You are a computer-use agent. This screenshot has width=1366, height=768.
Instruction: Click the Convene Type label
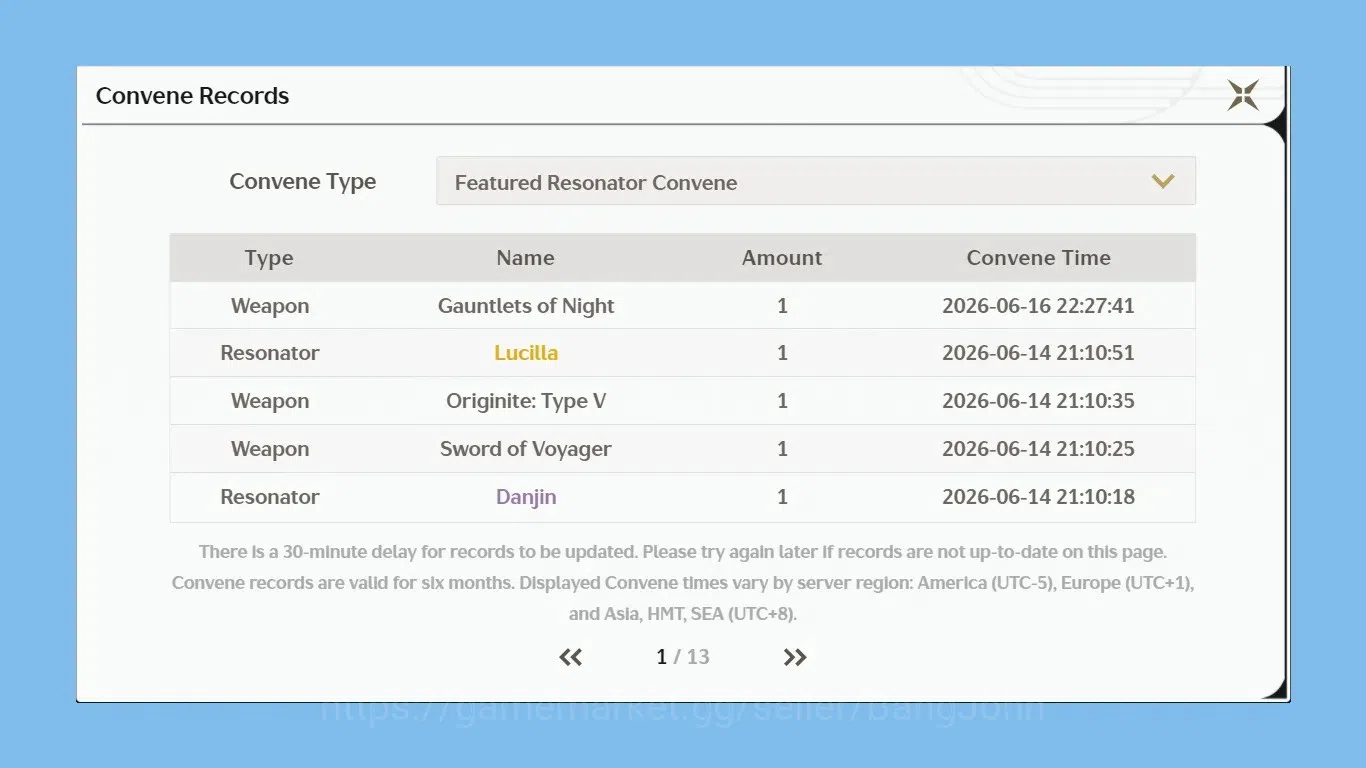pos(303,182)
